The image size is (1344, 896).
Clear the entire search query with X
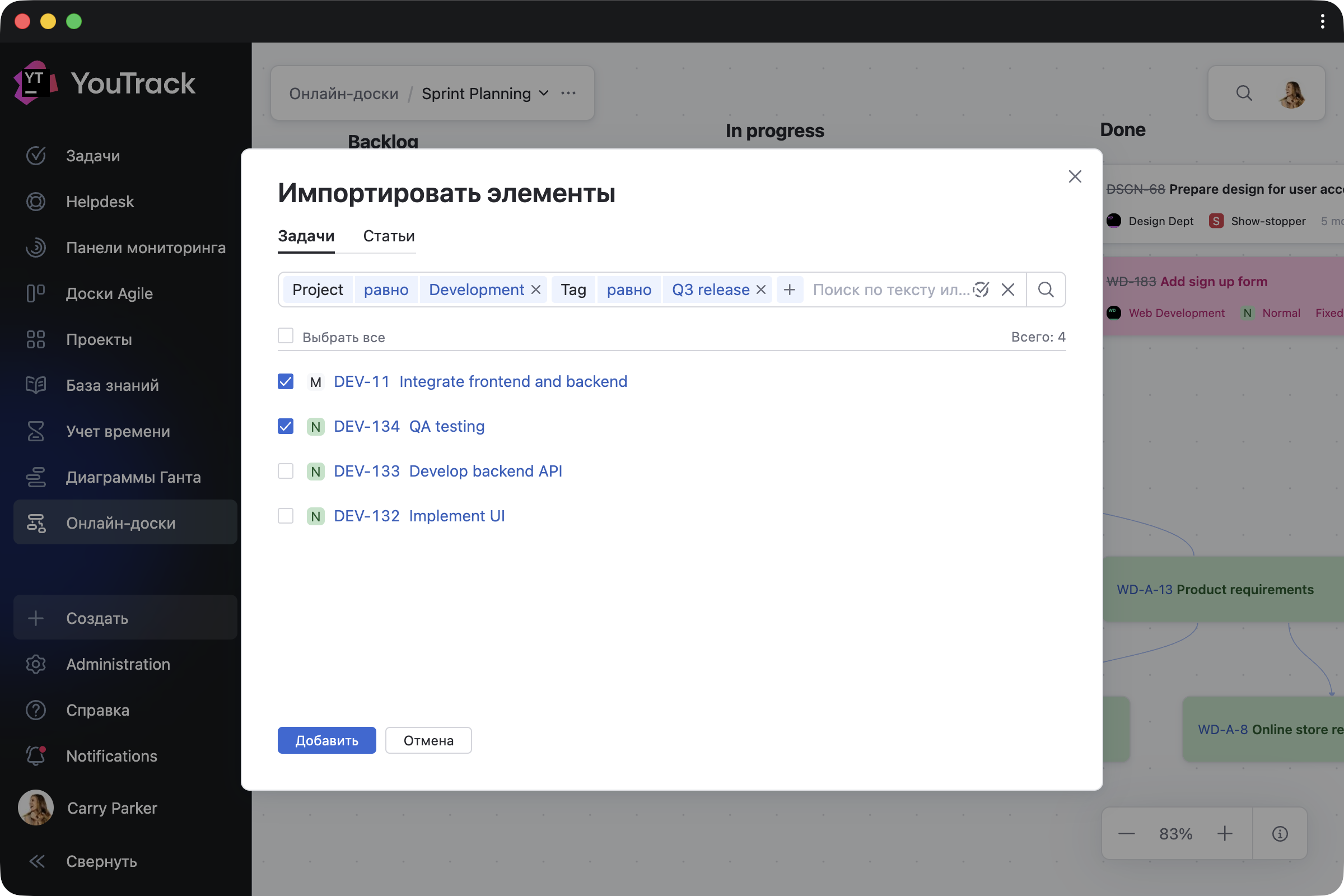point(1007,290)
